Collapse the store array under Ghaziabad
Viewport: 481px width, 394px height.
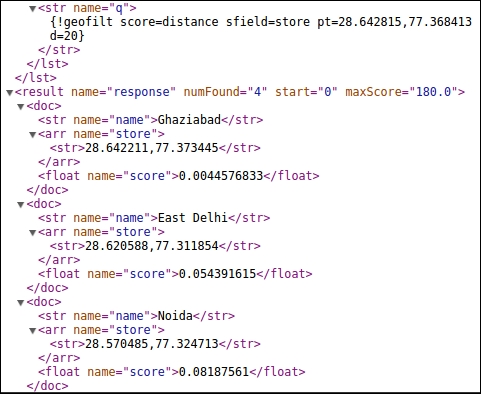point(32,135)
